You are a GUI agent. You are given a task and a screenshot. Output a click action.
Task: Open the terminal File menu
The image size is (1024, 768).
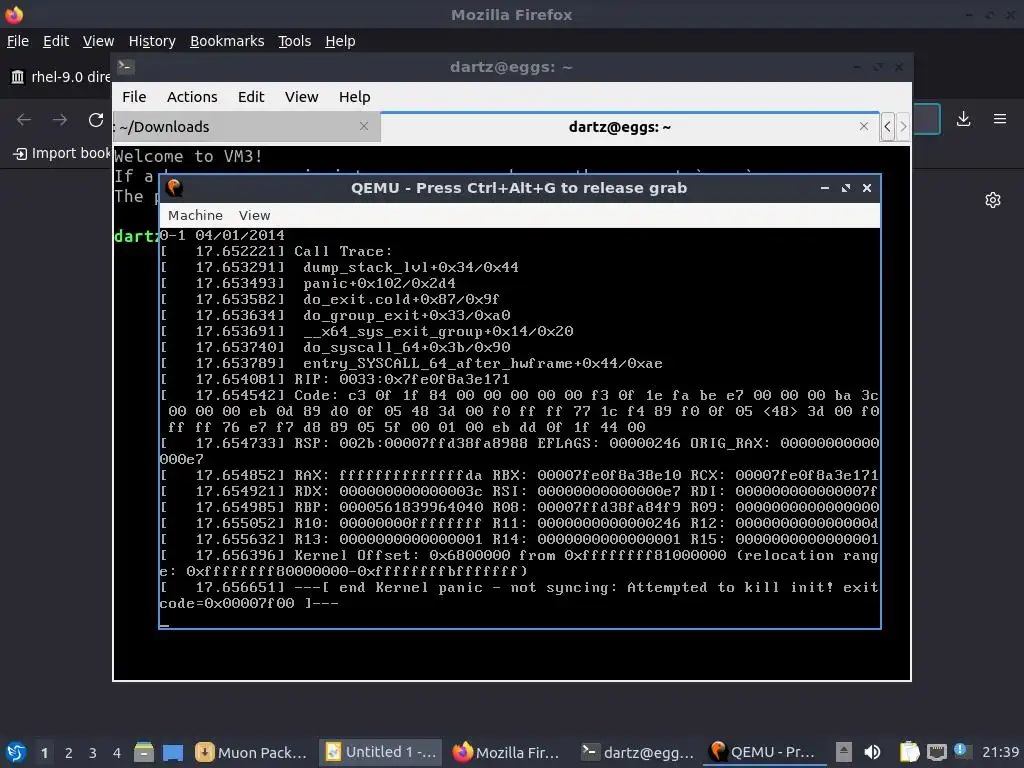click(134, 97)
